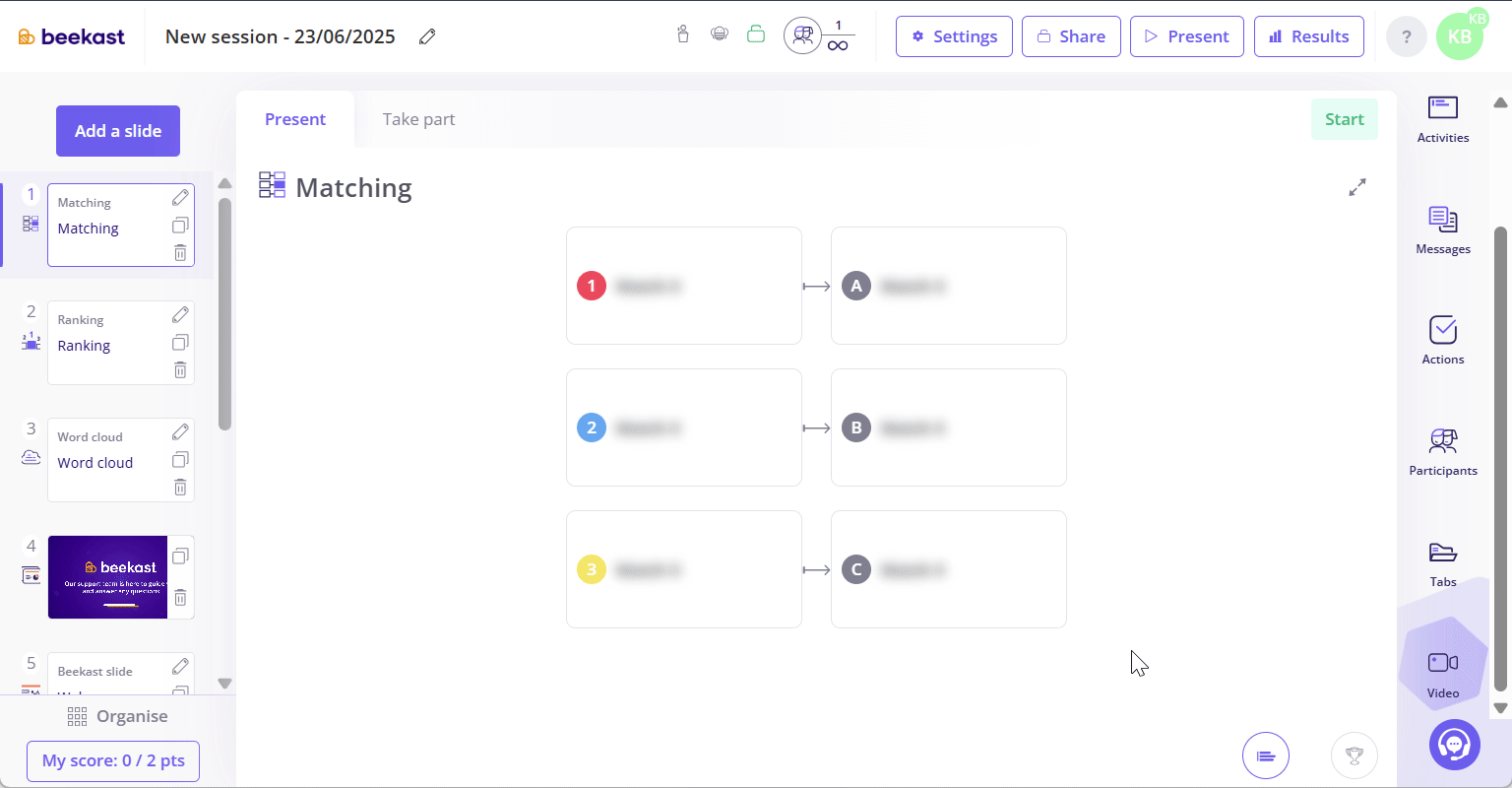
Task: Open the Actions panel
Action: pos(1443,341)
